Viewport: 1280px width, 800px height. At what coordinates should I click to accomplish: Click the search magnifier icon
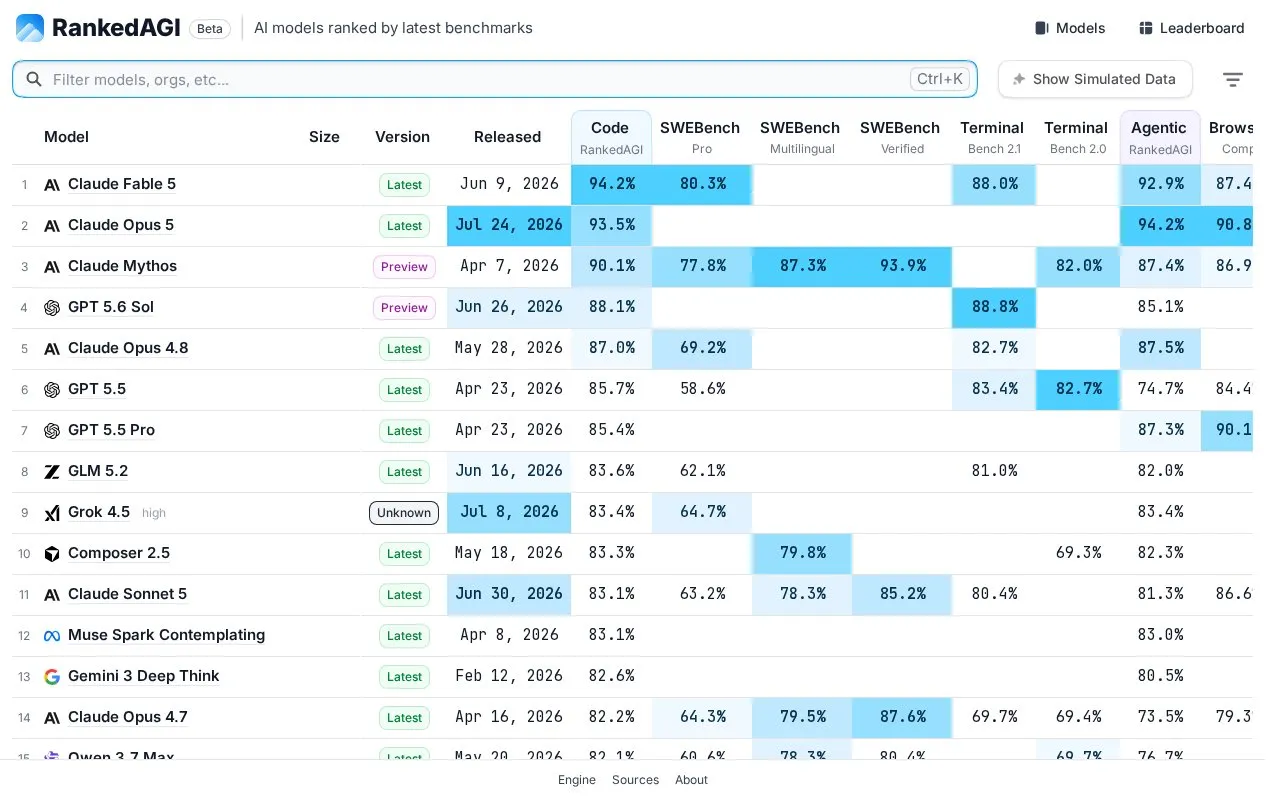click(34, 79)
